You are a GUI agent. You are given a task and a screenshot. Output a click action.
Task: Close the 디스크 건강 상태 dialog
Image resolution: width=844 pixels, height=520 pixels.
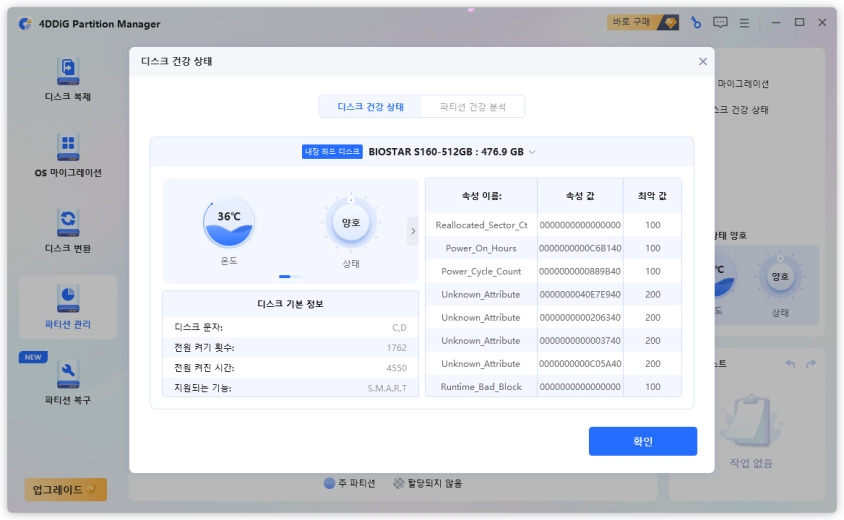click(703, 61)
